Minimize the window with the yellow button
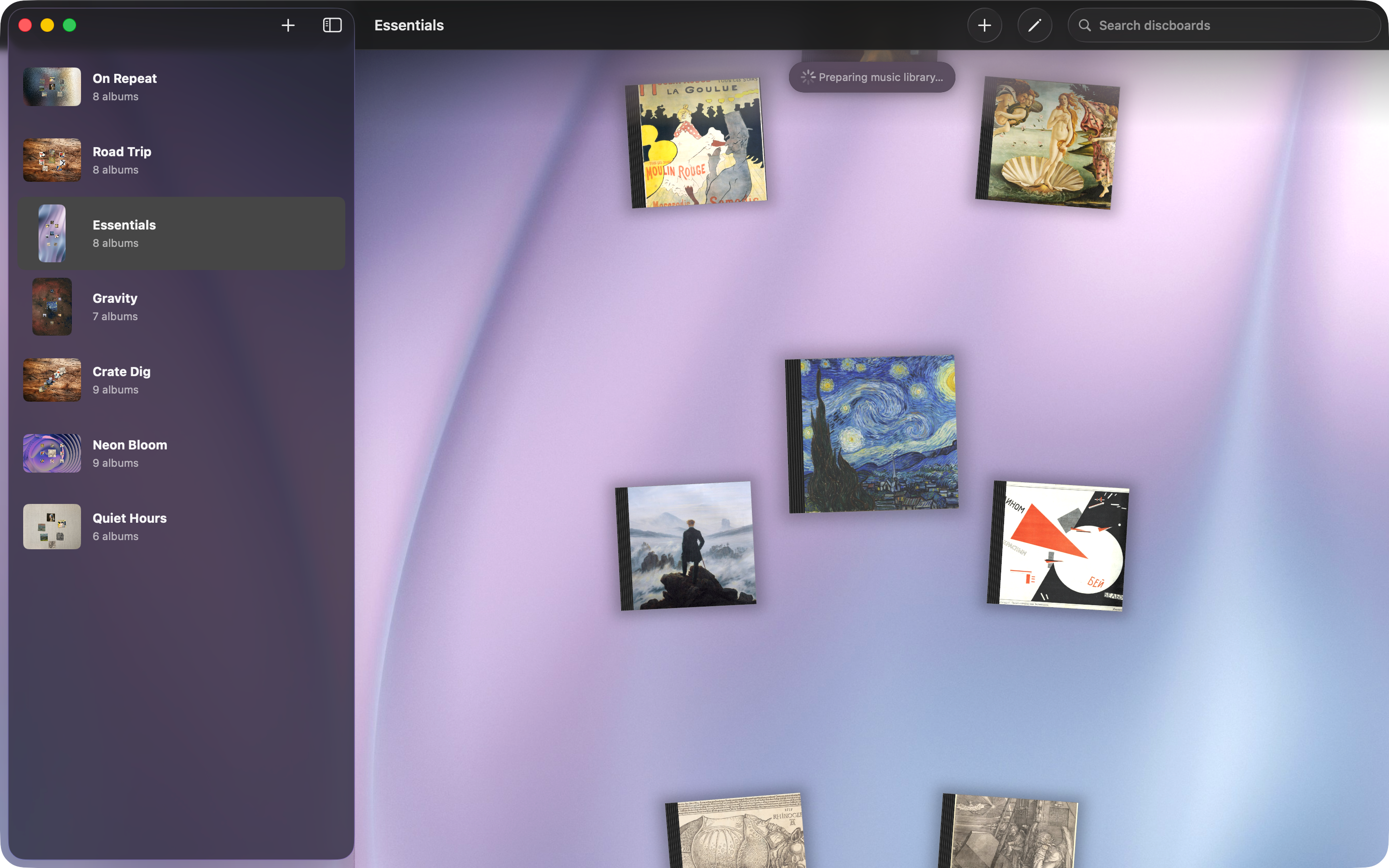This screenshot has height=868, width=1389. click(47, 25)
